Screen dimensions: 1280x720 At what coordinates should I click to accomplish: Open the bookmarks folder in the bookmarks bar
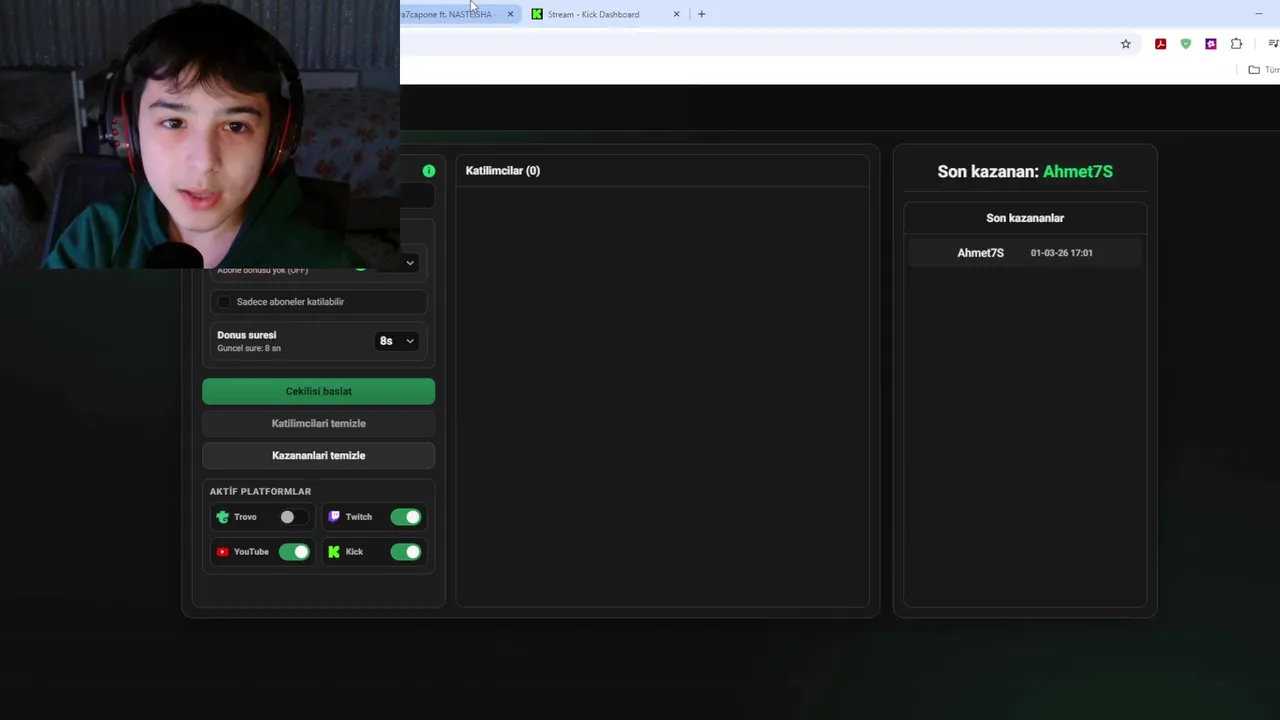tap(1263, 70)
